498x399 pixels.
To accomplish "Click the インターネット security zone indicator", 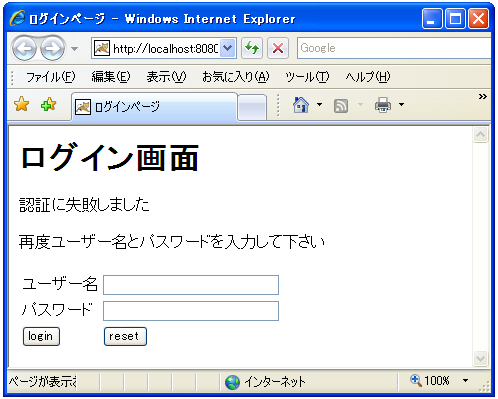I will click(x=265, y=382).
